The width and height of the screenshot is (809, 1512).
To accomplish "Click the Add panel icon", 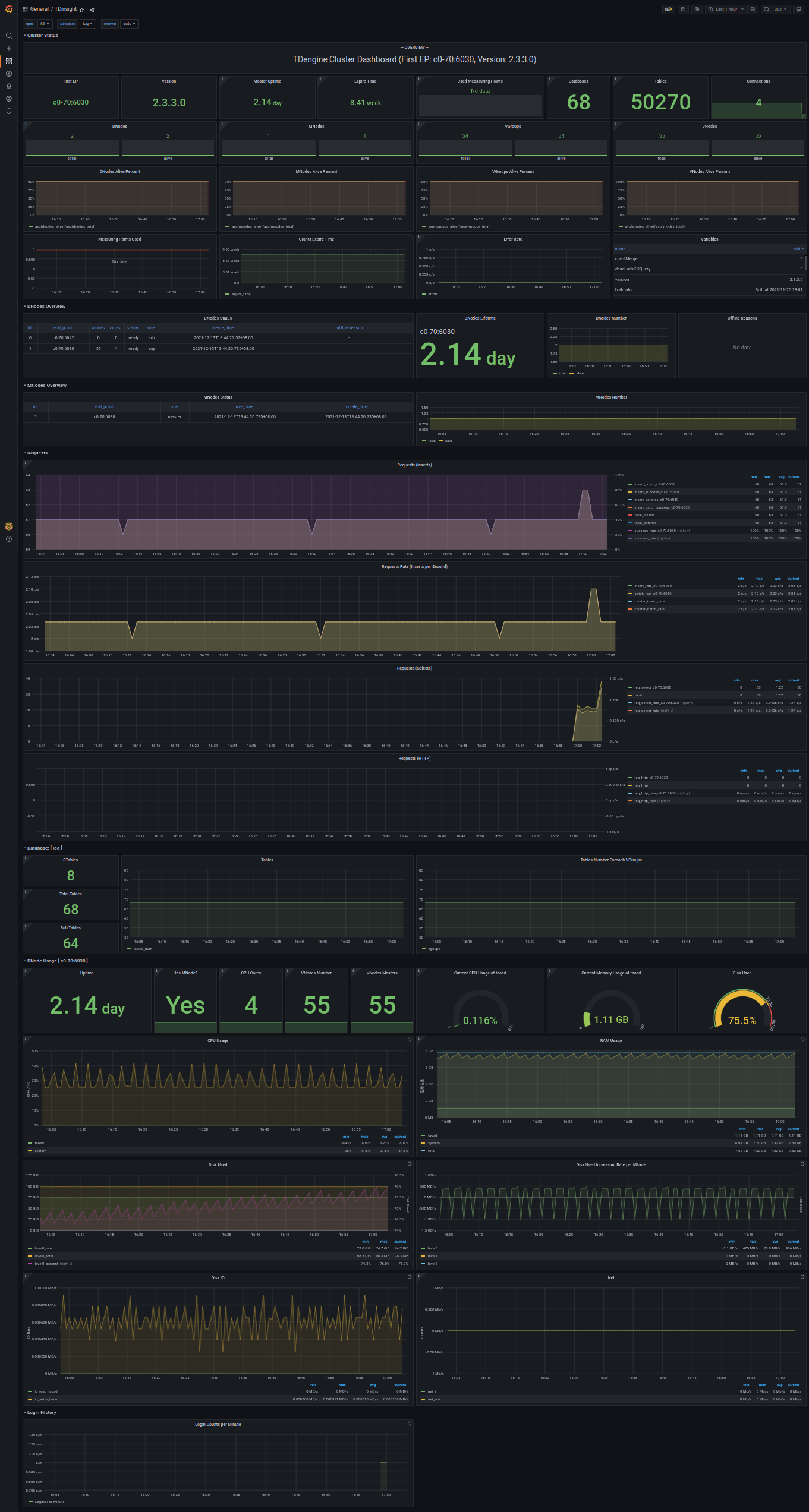I will 669,10.
